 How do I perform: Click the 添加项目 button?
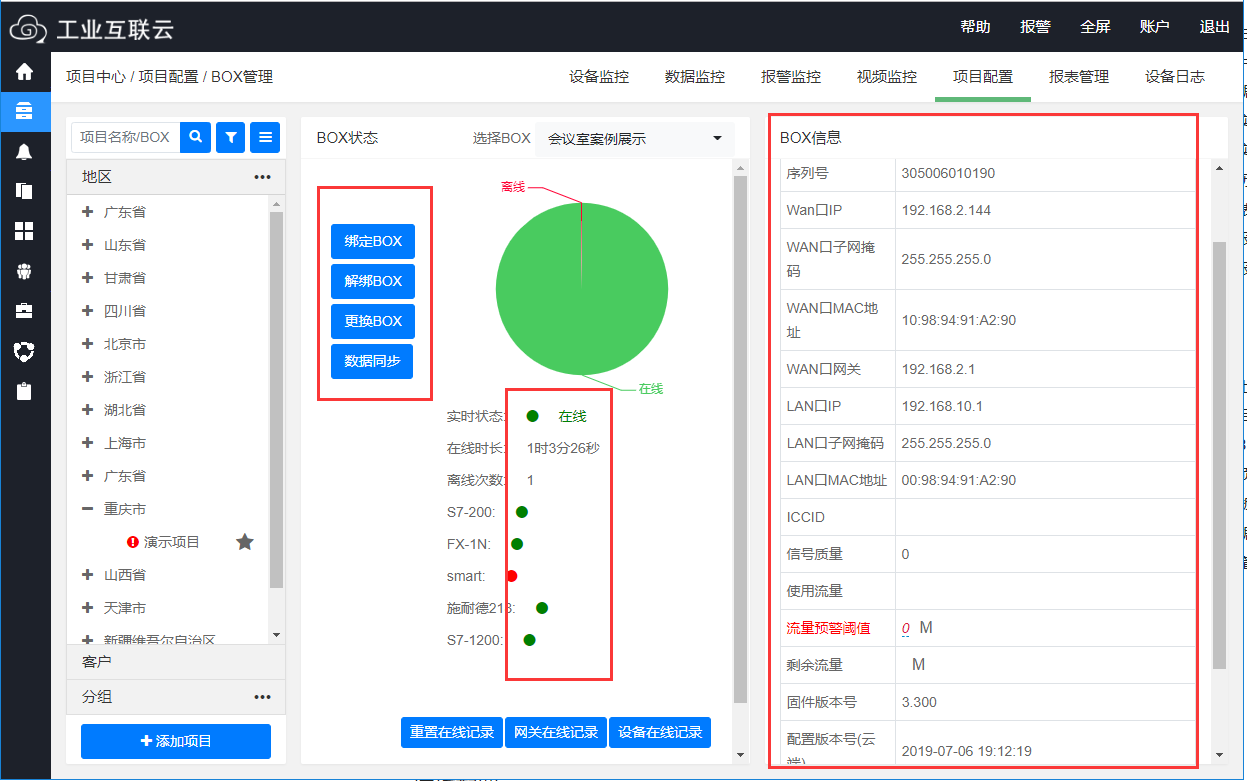click(x=176, y=741)
